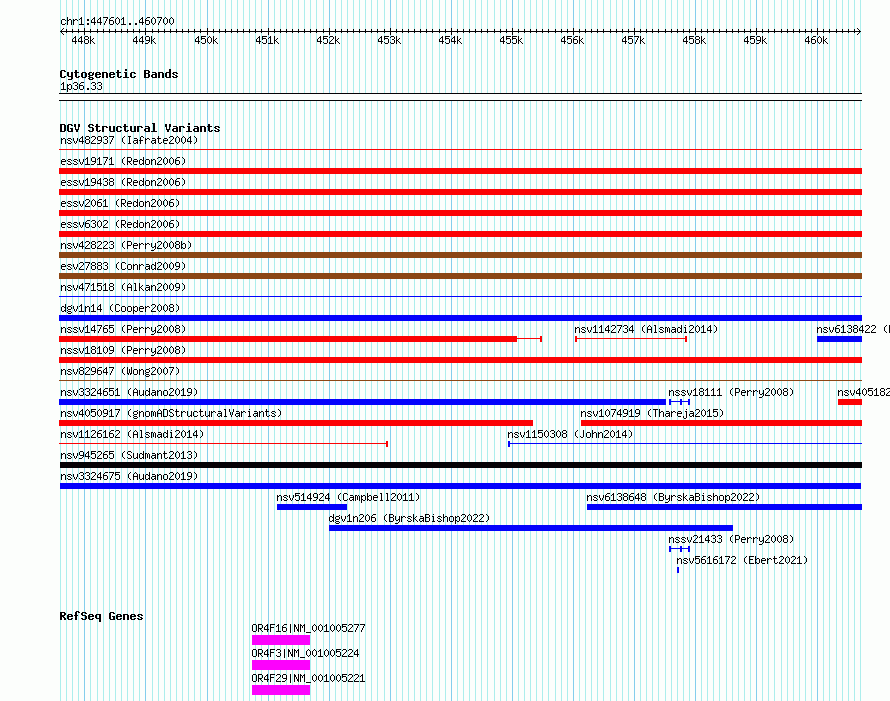Click the black nsv945265 (Sudmant2013) bar
This screenshot has height=701, width=890.
460,465
